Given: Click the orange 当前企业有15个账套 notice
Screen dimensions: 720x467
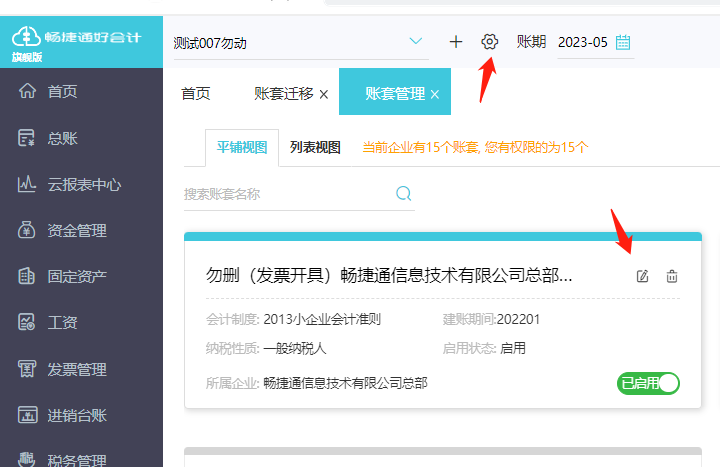Looking at the screenshot, I should tap(475, 147).
